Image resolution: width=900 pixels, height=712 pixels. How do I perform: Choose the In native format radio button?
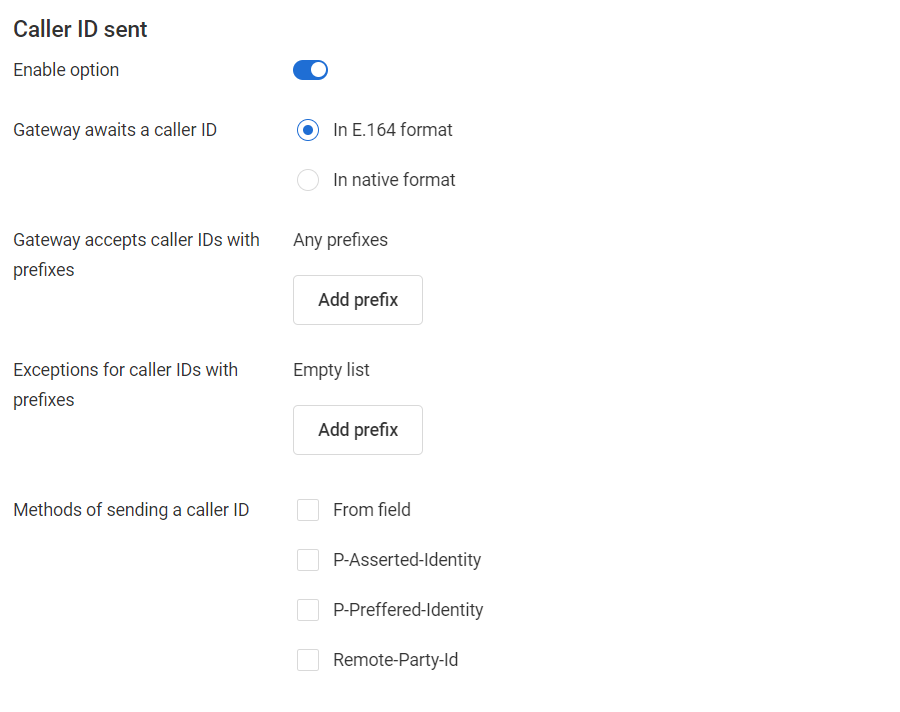coord(308,180)
